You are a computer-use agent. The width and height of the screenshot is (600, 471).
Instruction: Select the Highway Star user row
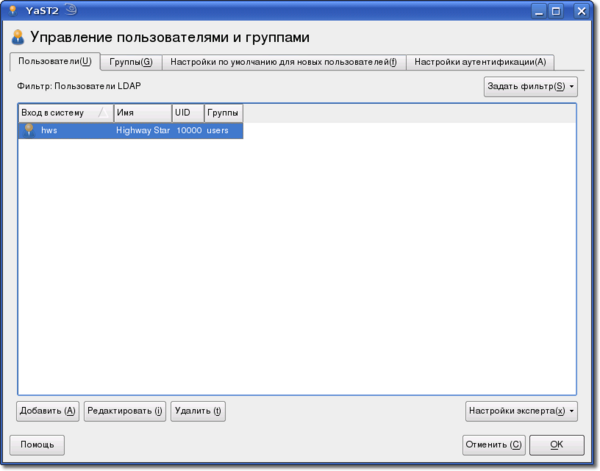[x=142, y=130]
